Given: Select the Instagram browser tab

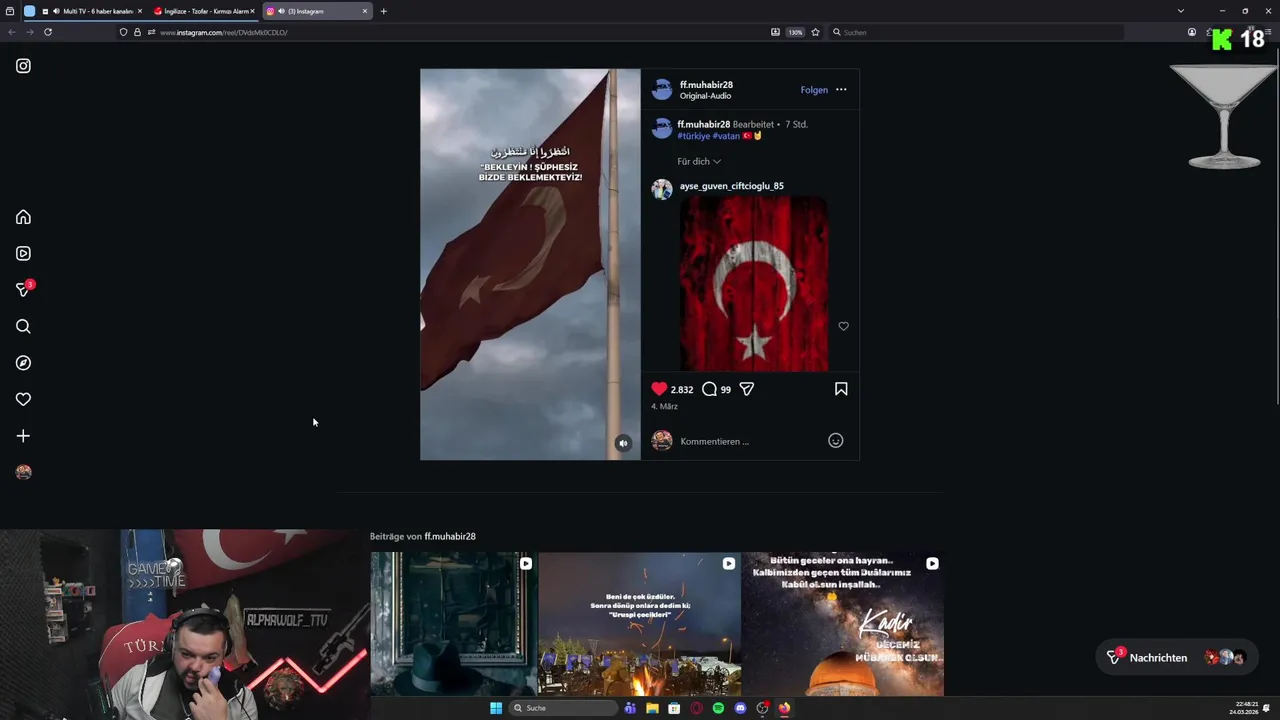Looking at the screenshot, I should 316,11.
